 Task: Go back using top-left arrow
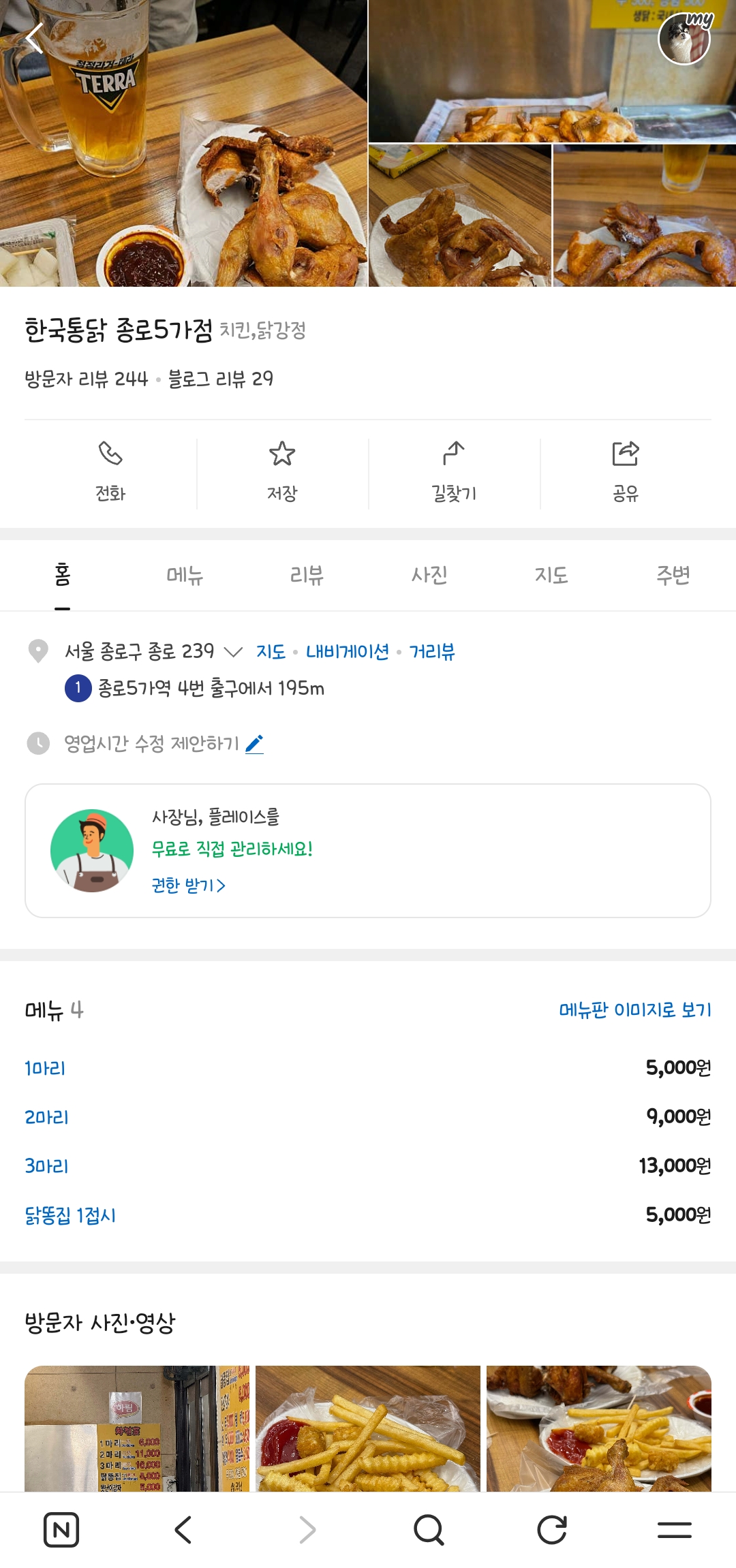point(34,38)
